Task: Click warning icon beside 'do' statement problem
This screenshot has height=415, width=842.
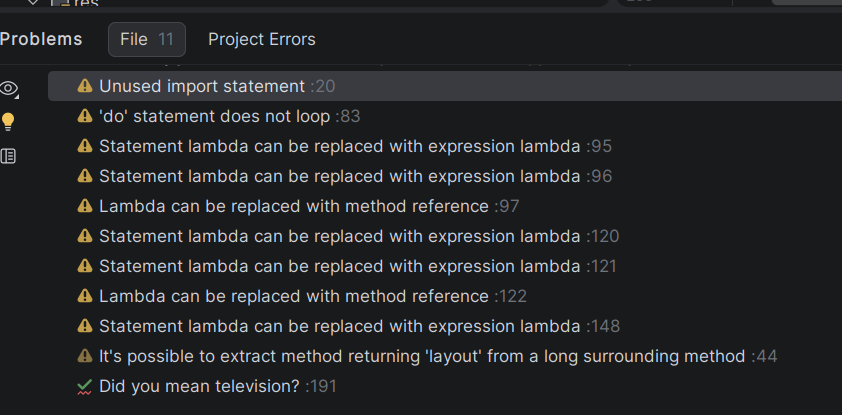Action: click(x=85, y=117)
